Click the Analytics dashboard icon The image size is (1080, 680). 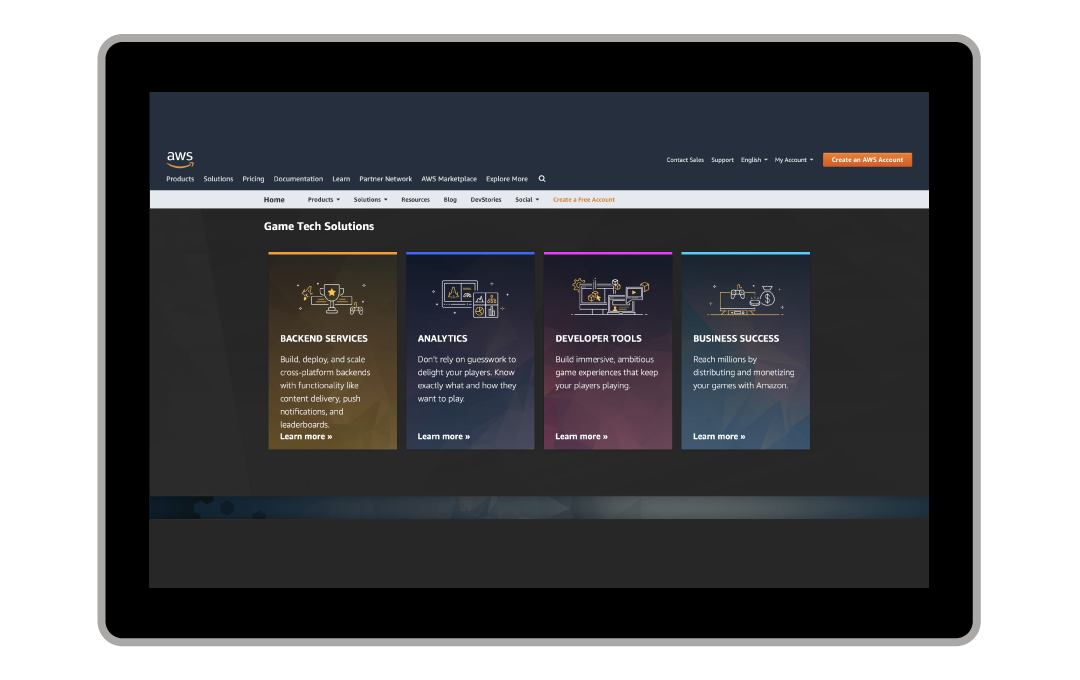[x=470, y=298]
